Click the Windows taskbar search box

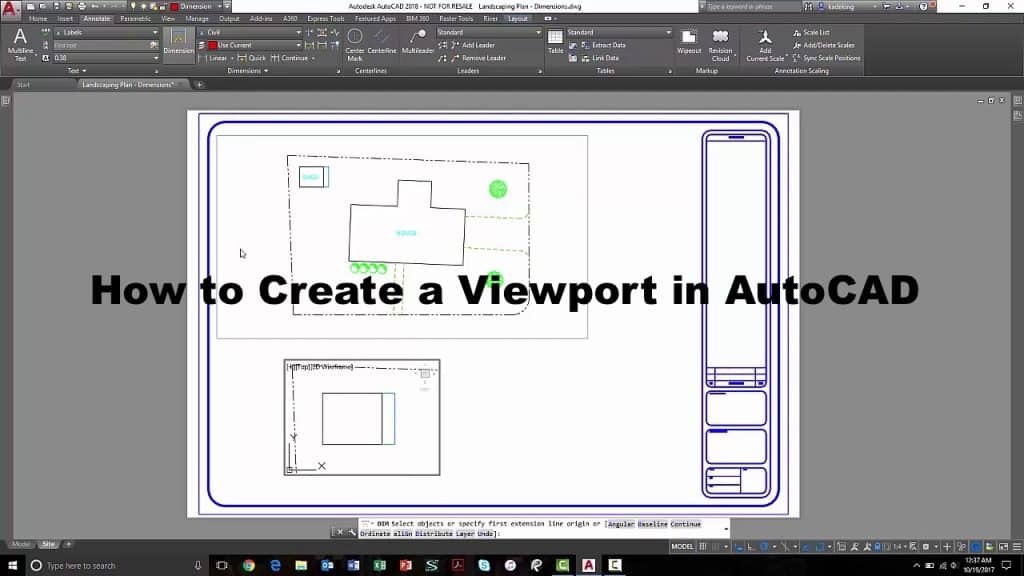pos(110,566)
